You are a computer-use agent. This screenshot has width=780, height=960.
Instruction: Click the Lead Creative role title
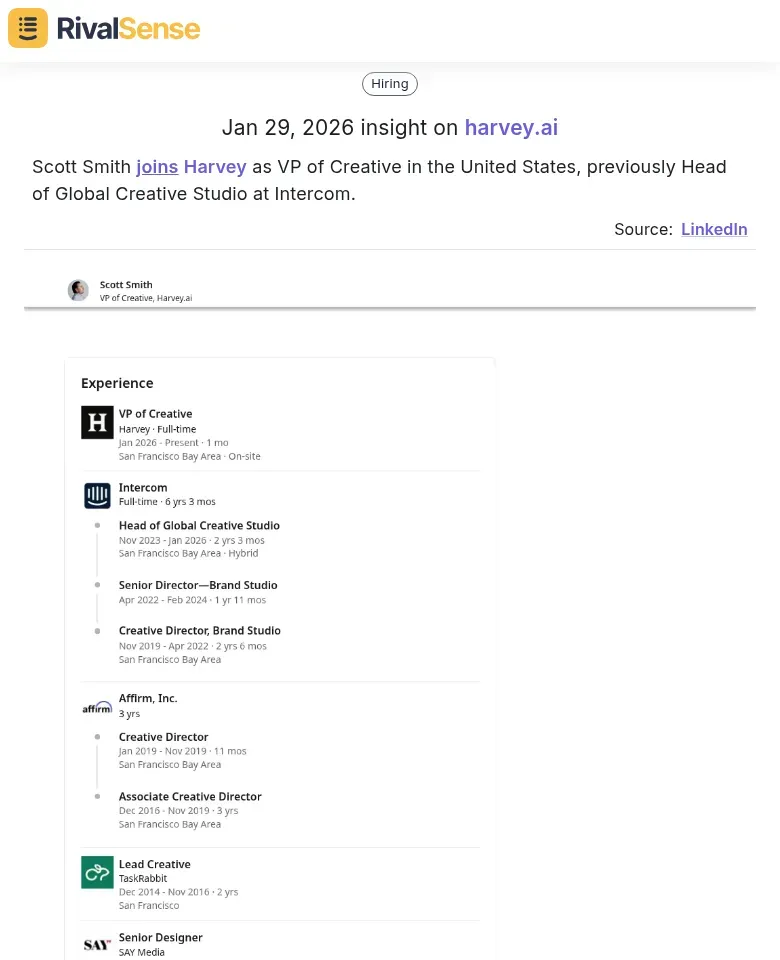[154, 864]
